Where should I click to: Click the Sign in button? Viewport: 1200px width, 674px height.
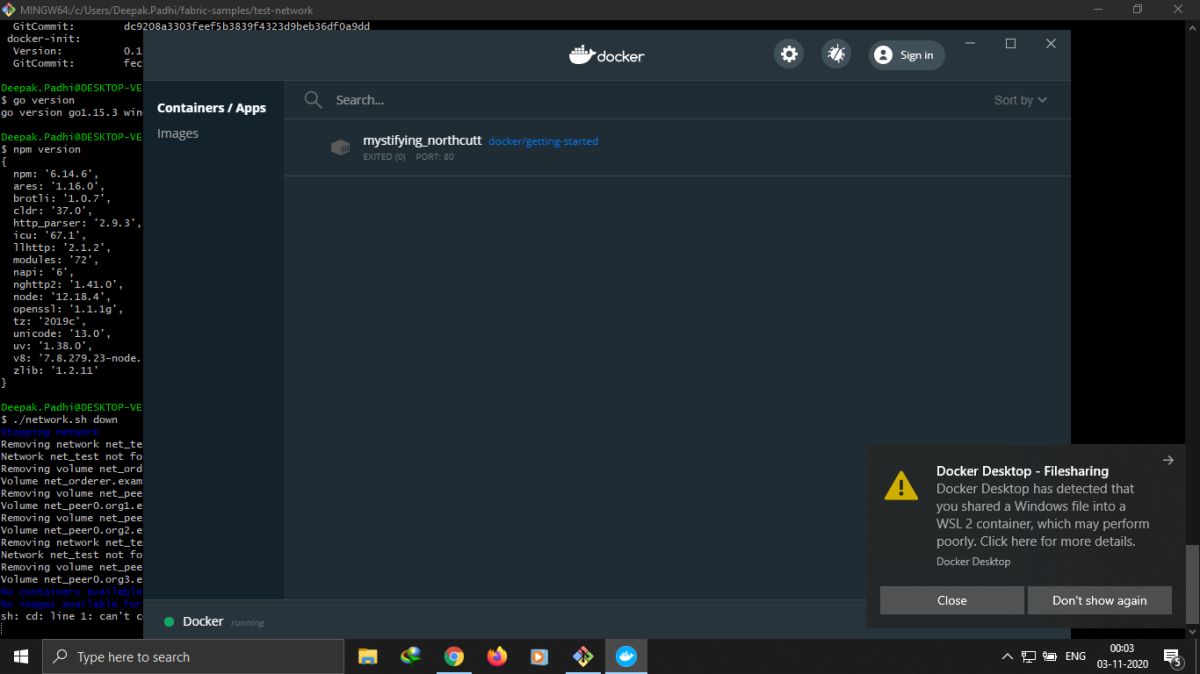tap(906, 55)
